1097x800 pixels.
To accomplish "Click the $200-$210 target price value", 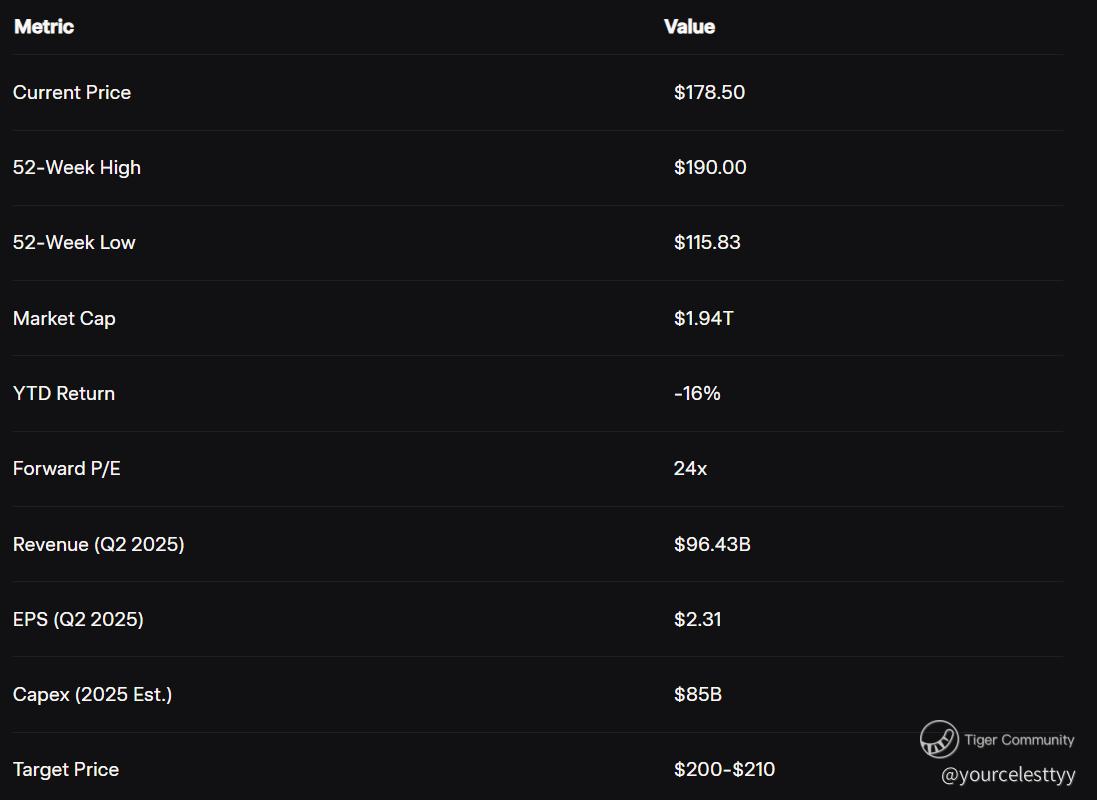I will pyautogui.click(x=724, y=769).
